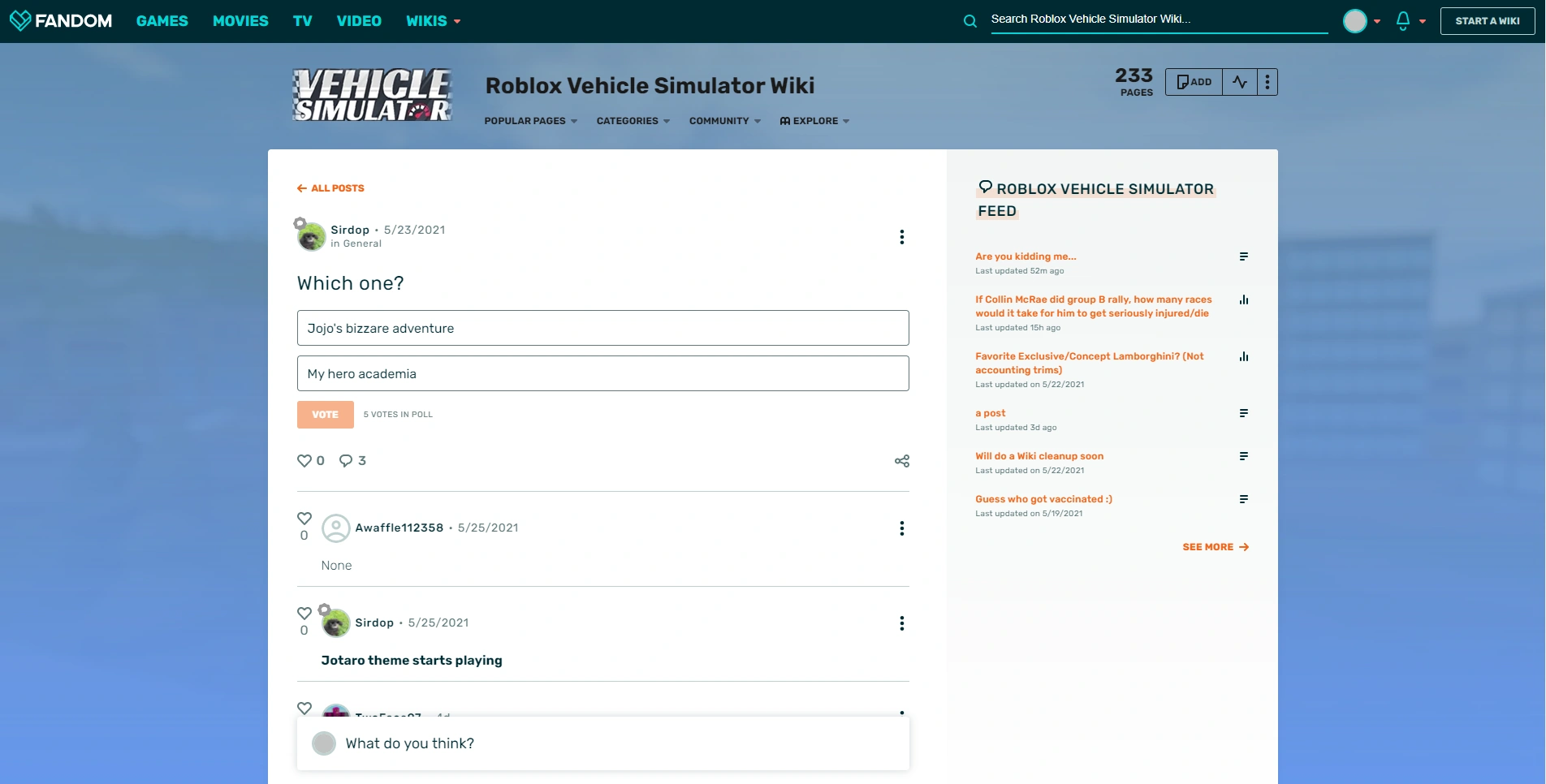Open notifications via the bell icon
The height and width of the screenshot is (784, 1546).
point(1401,21)
